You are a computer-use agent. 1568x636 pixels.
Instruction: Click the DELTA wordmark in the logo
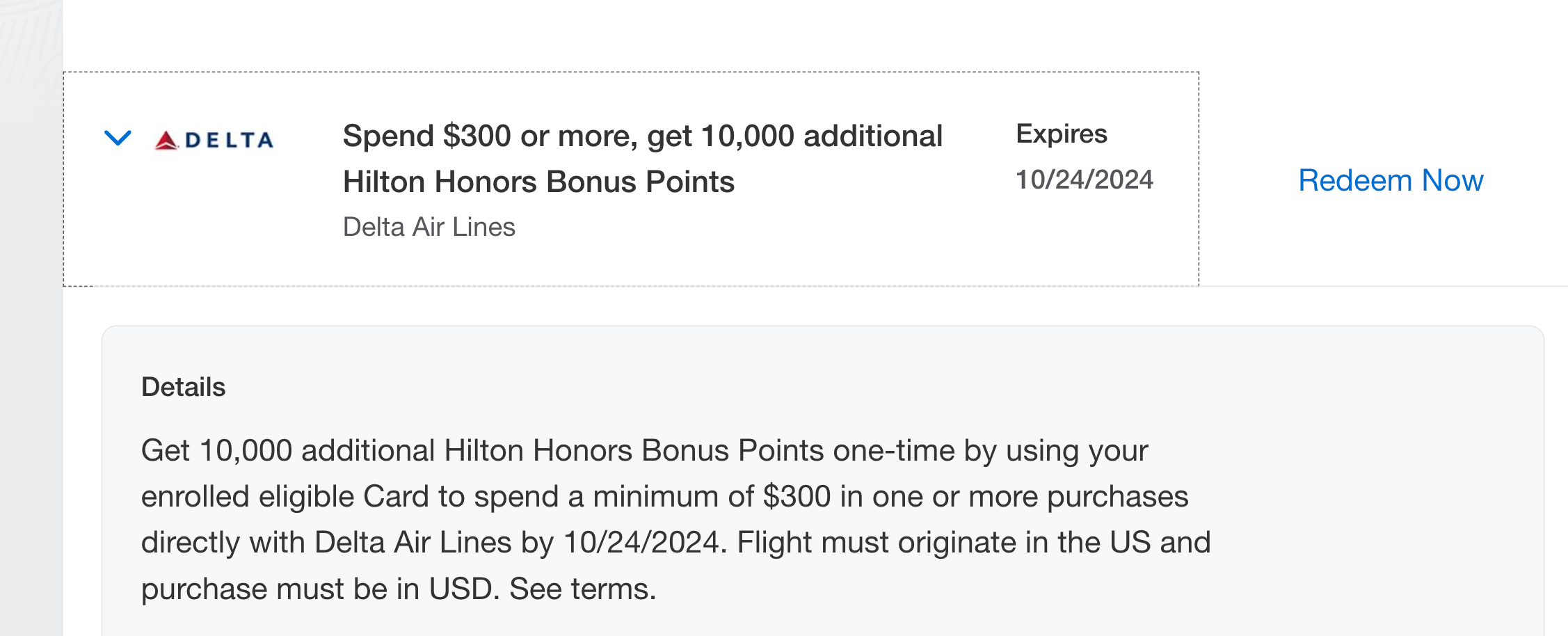point(229,141)
